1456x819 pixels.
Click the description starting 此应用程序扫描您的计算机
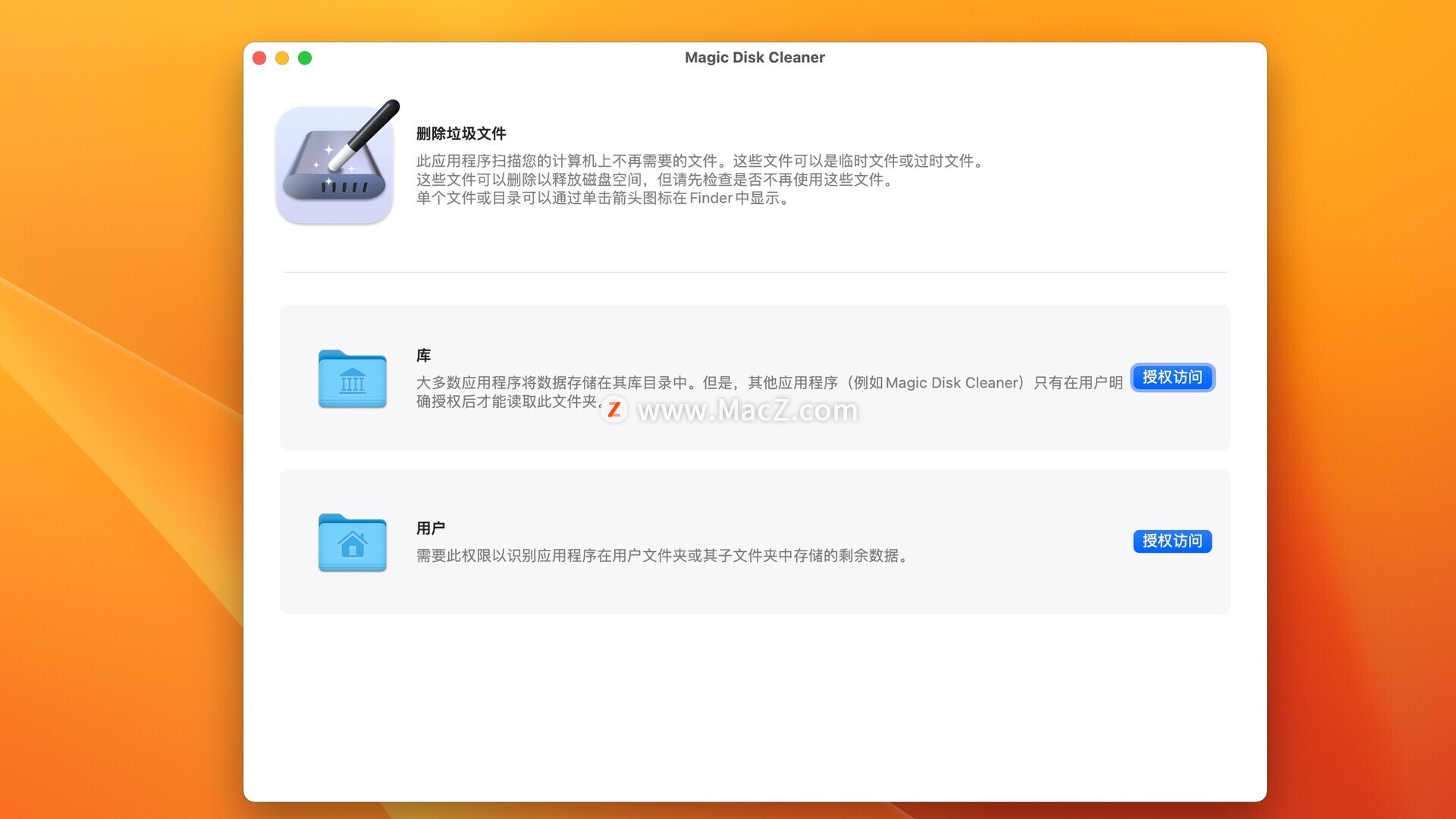pyautogui.click(x=701, y=161)
